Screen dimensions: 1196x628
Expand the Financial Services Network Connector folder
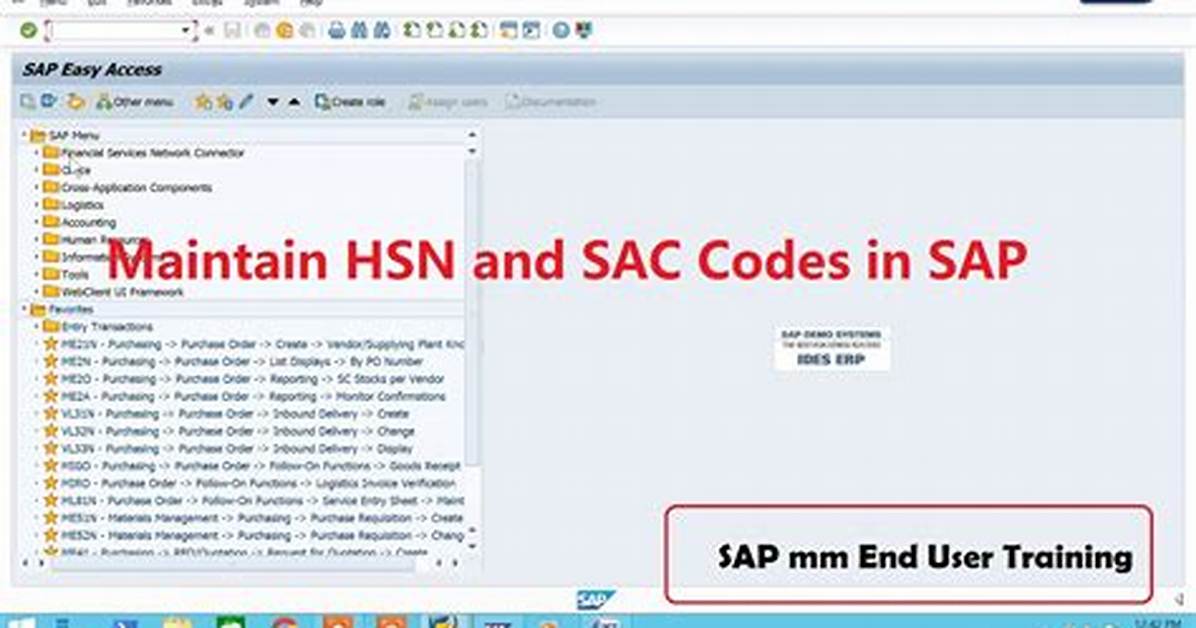point(37,153)
